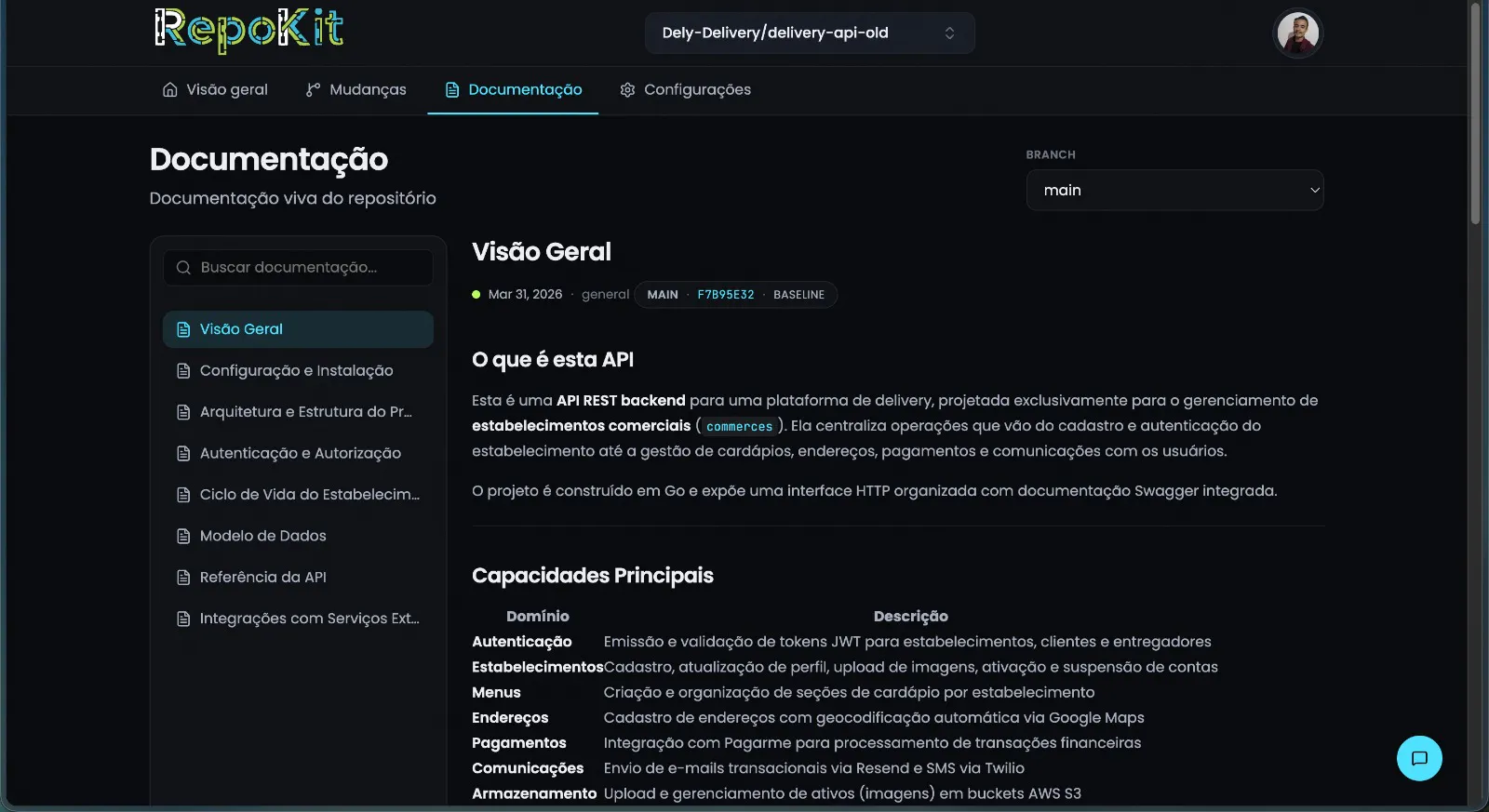Click the MAIN label in the version badge
Screen dimensions: 1489x812
pyautogui.click(x=663, y=295)
